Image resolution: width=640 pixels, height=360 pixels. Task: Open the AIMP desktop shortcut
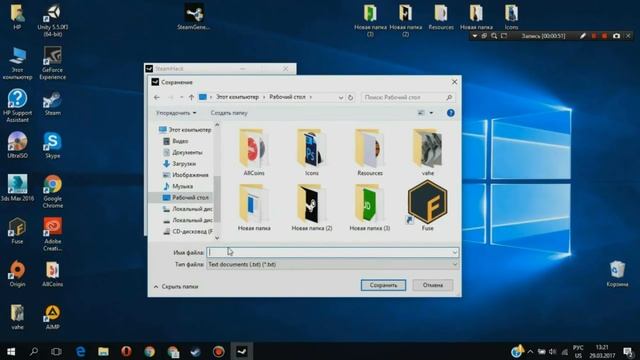(x=53, y=317)
